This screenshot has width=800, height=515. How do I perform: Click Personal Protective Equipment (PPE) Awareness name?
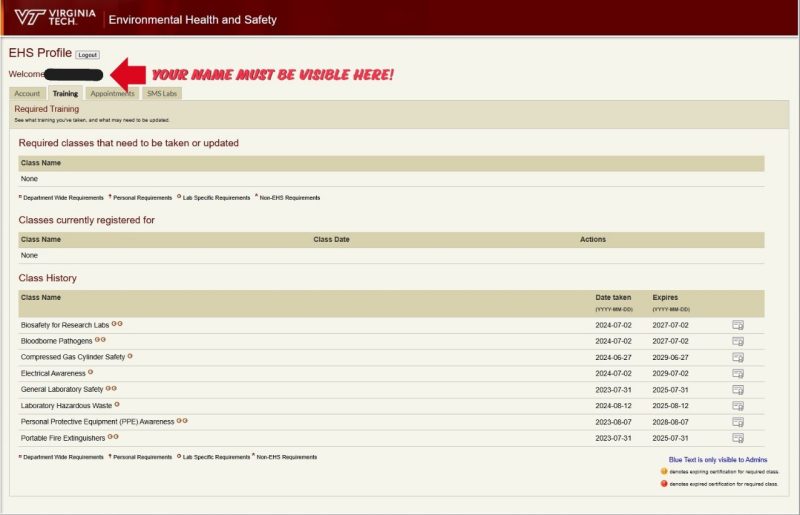(x=97, y=422)
